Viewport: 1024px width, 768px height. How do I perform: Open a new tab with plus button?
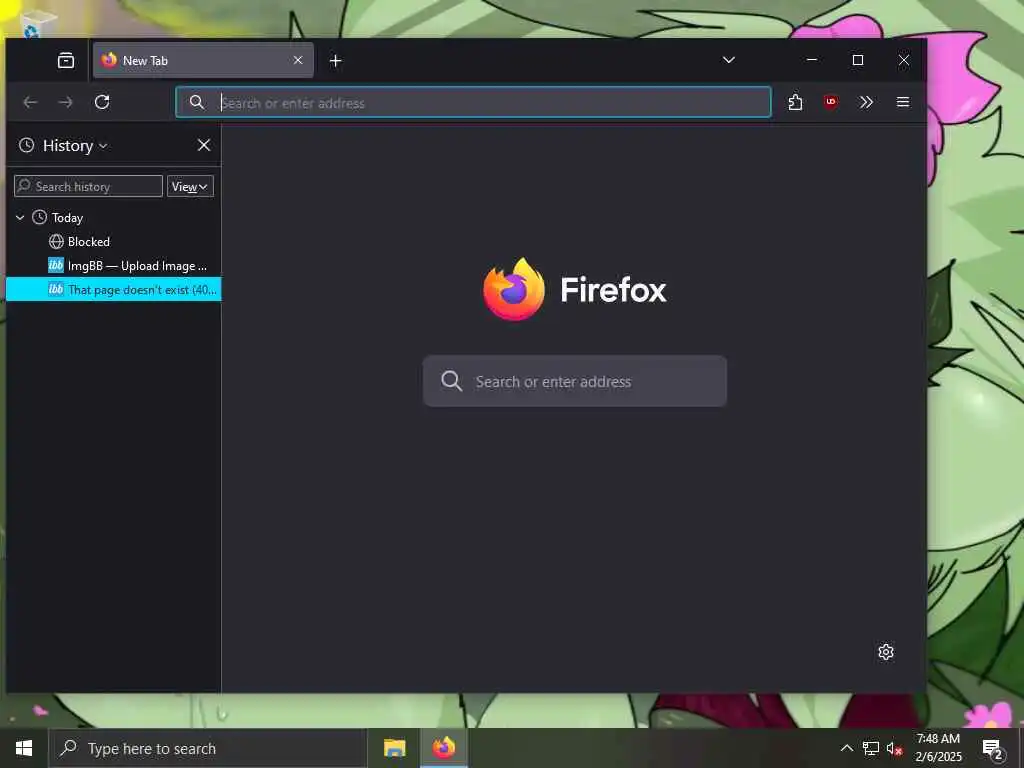336,61
